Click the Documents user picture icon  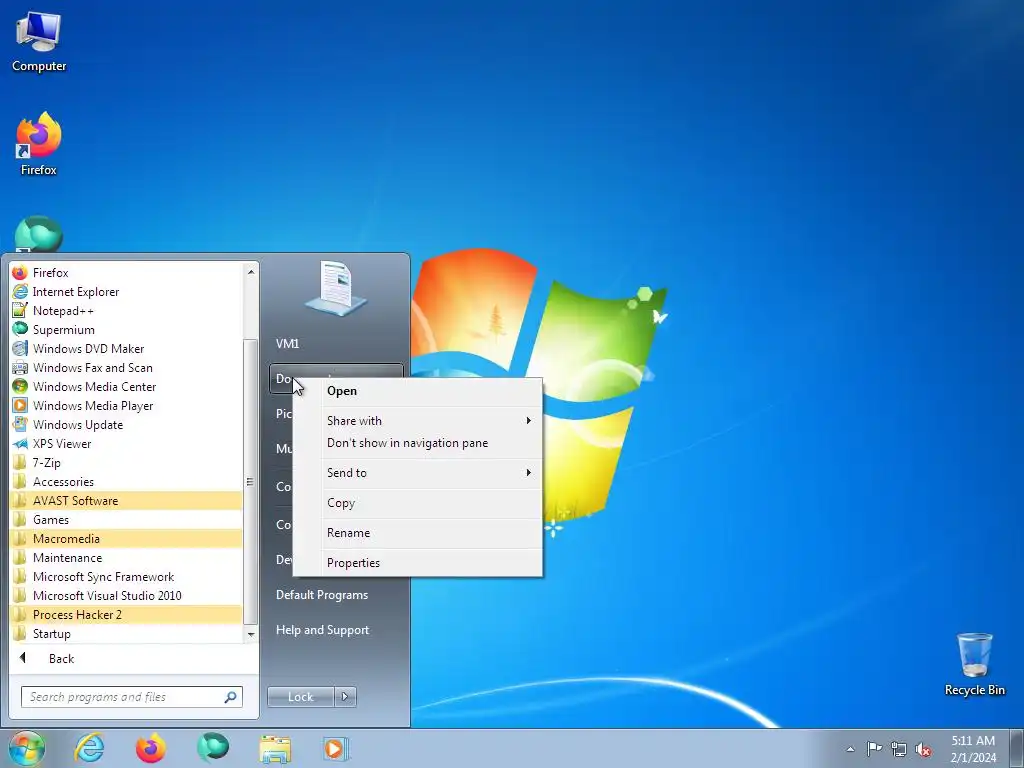[x=336, y=289]
